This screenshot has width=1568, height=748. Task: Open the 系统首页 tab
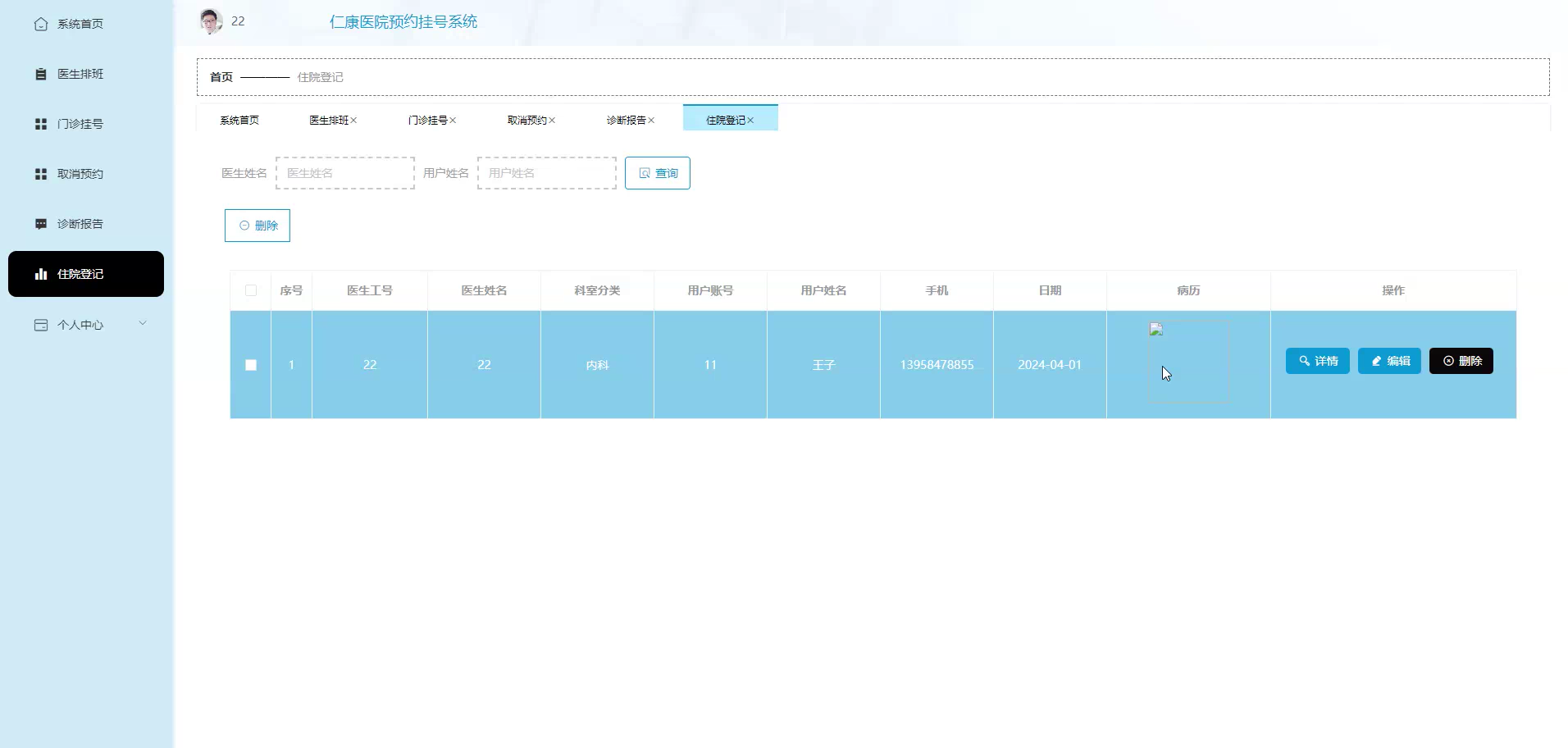click(x=239, y=120)
